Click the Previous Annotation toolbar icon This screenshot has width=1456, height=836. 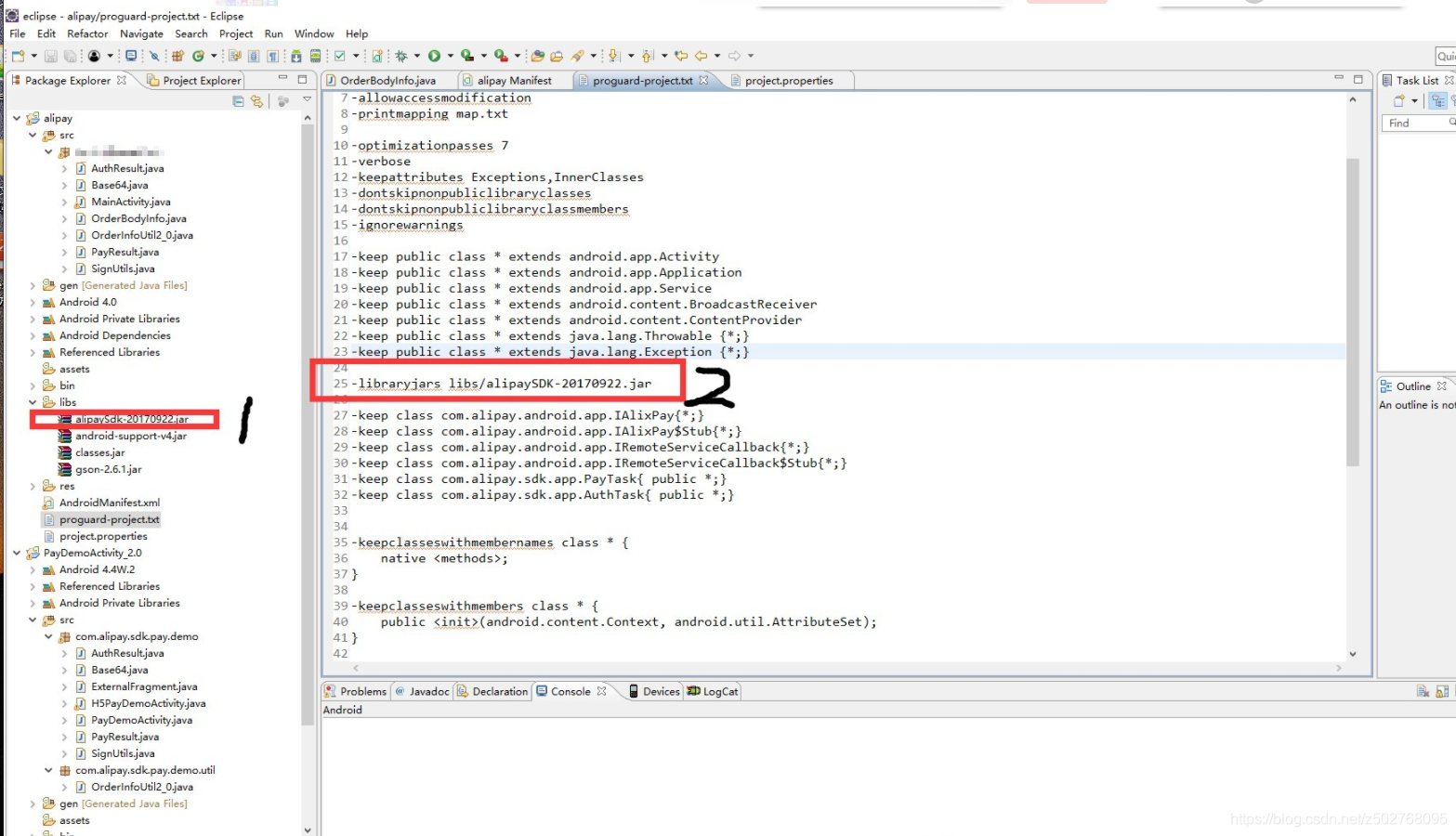coord(647,56)
